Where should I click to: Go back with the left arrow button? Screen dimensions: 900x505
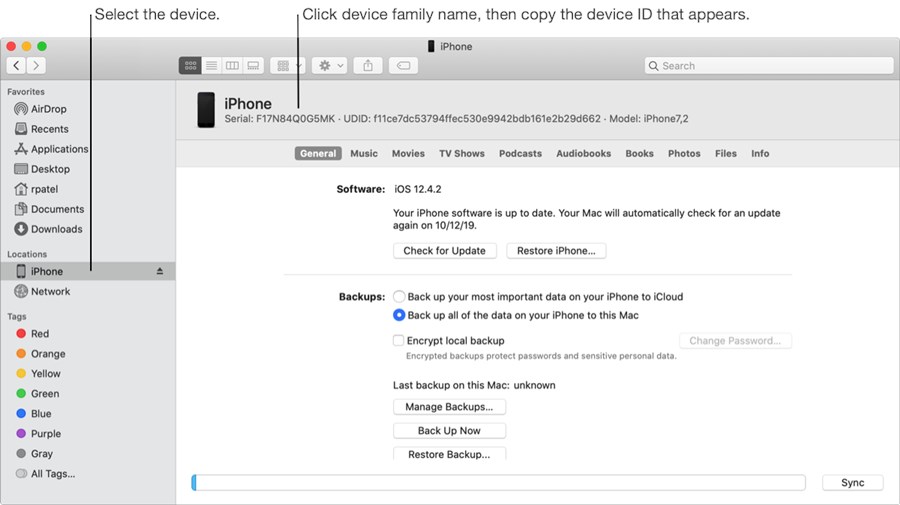[16, 66]
